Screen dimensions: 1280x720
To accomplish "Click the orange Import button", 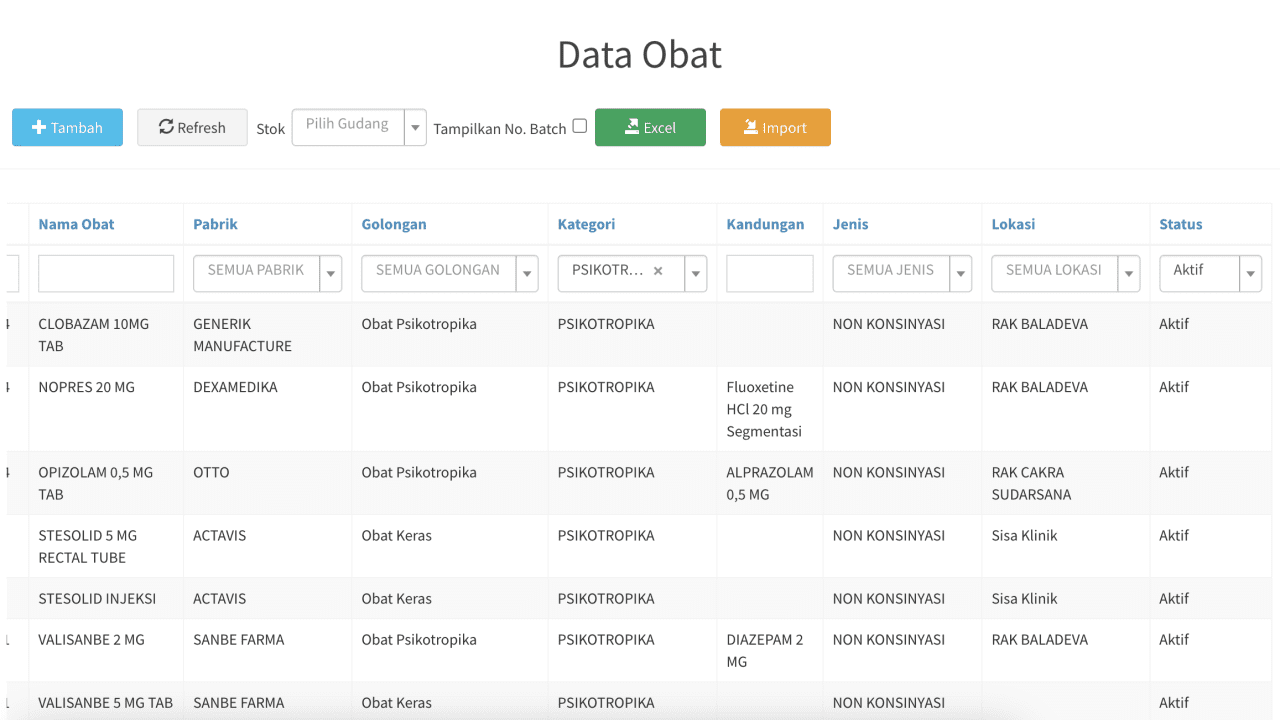I will click(x=775, y=128).
